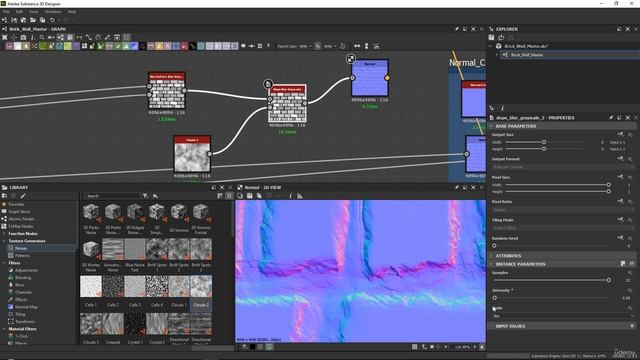The height and width of the screenshot is (360, 640).
Task: Toggle Tiling Mode inheritance button
Action: pos(621,220)
